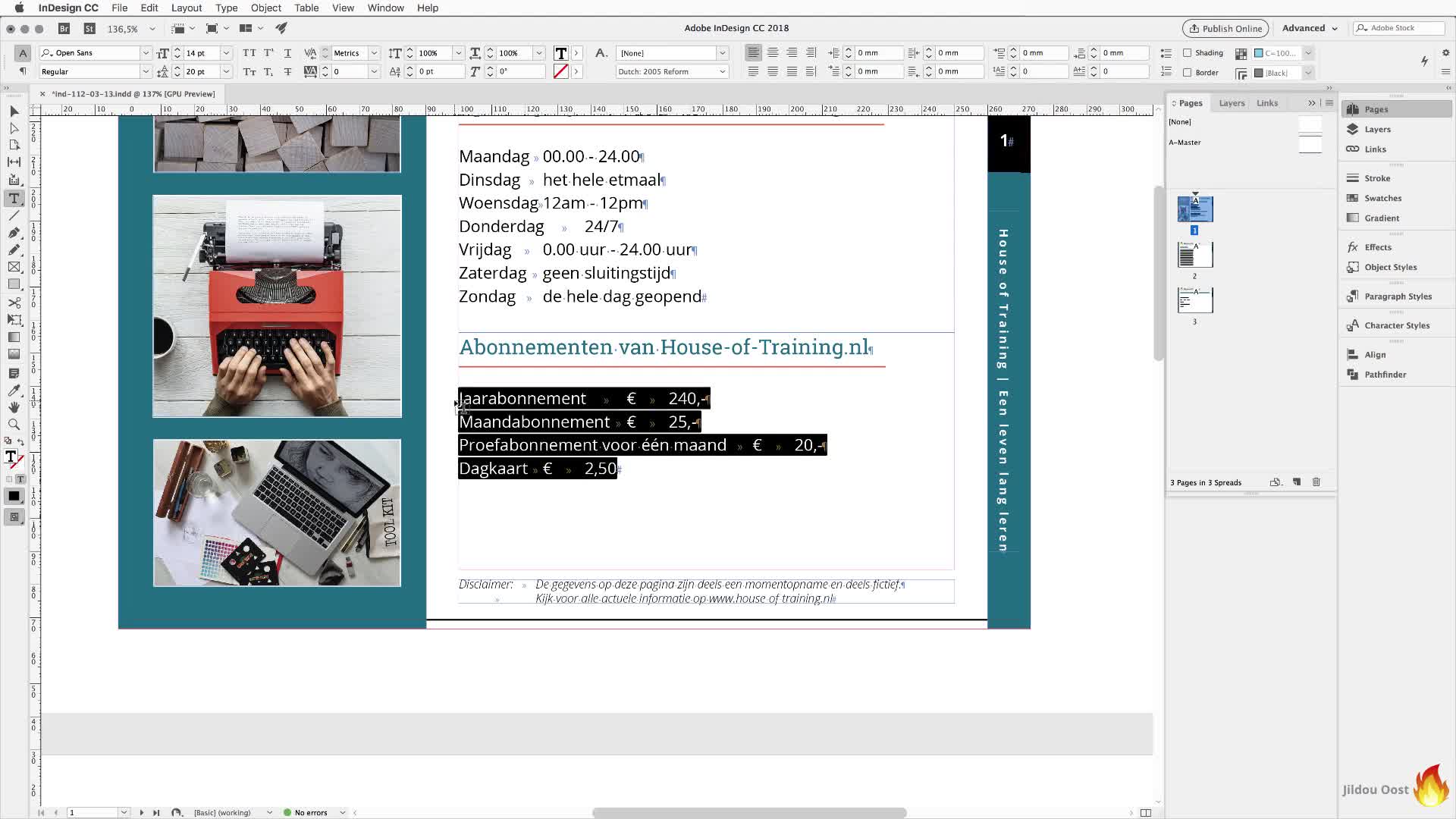The width and height of the screenshot is (1456, 819).
Task: Switch to Layers panel tab
Action: (1232, 103)
